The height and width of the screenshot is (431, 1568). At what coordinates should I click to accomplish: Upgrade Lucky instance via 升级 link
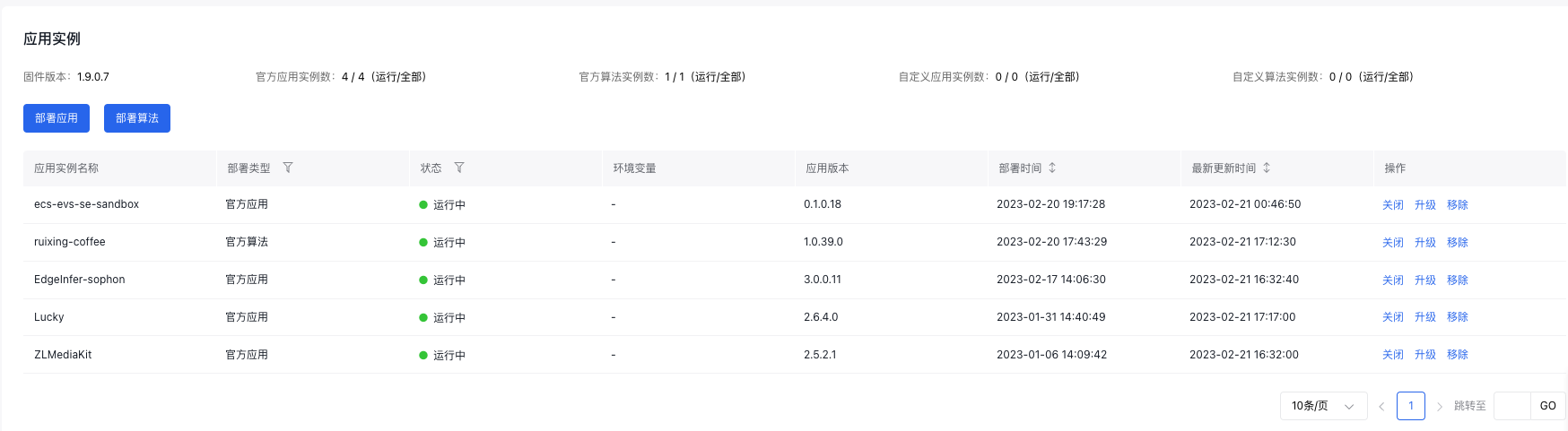click(x=1425, y=317)
